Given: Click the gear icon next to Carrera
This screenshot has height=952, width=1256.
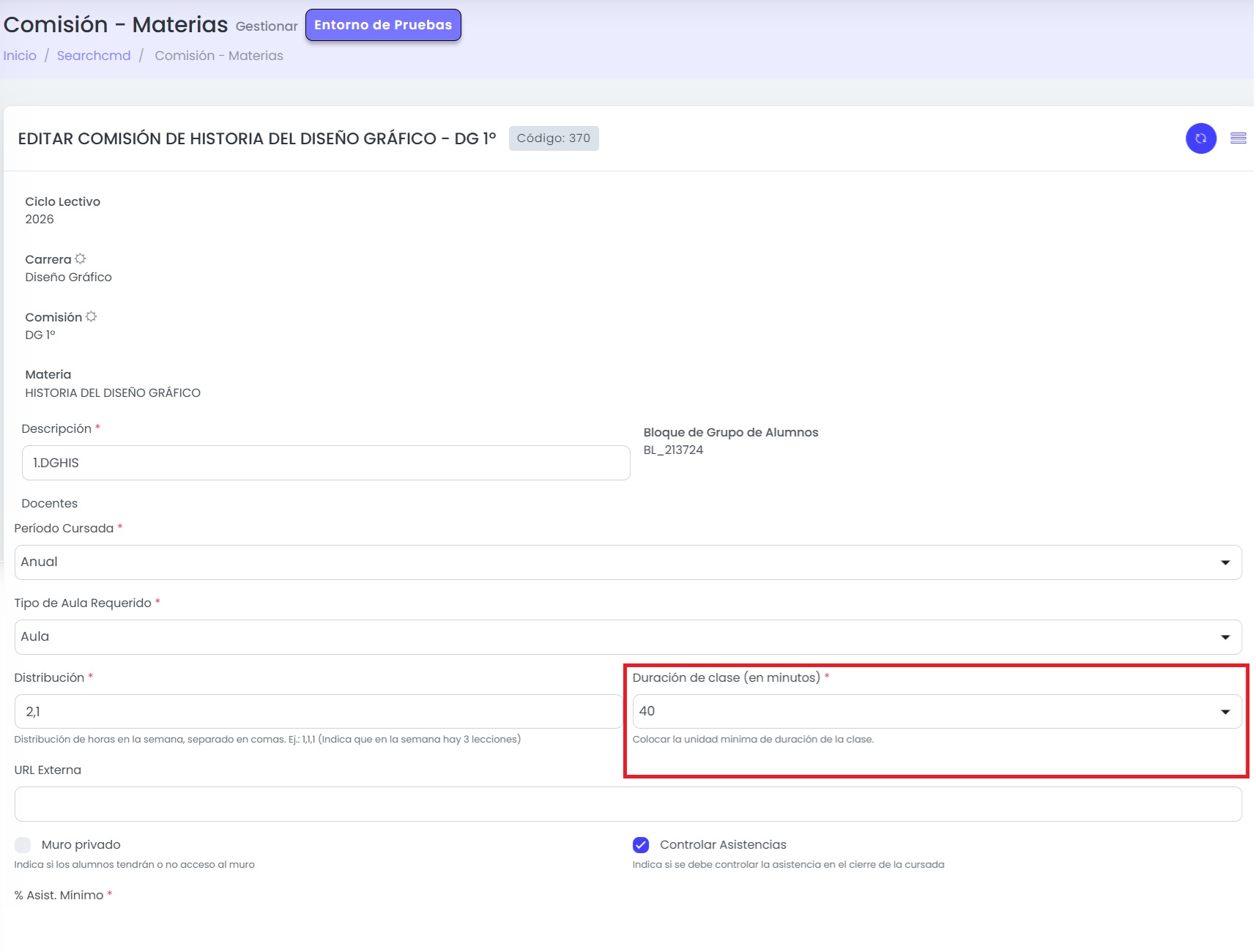Looking at the screenshot, I should tap(81, 259).
